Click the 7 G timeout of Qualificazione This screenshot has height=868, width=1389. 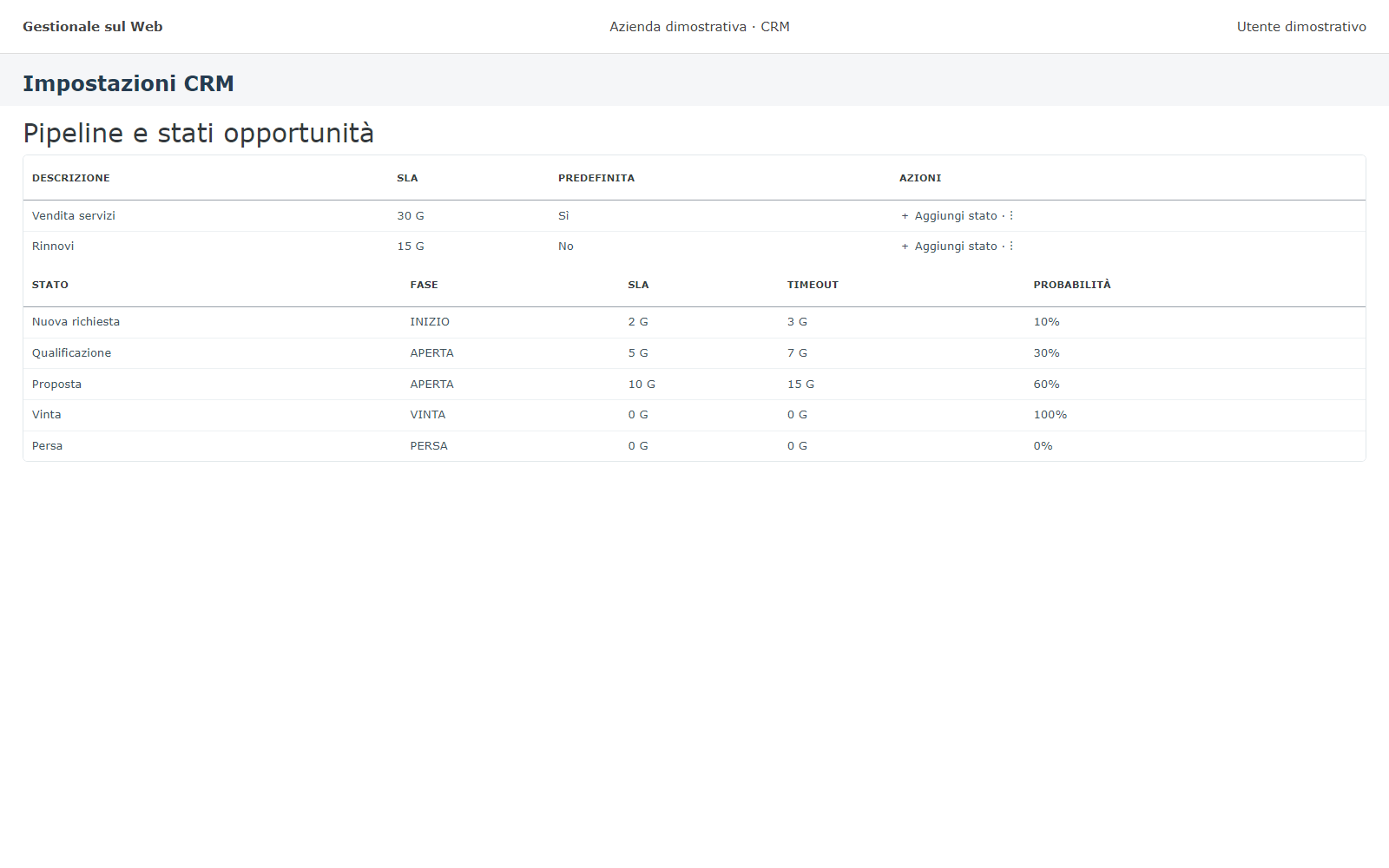pyautogui.click(x=797, y=353)
